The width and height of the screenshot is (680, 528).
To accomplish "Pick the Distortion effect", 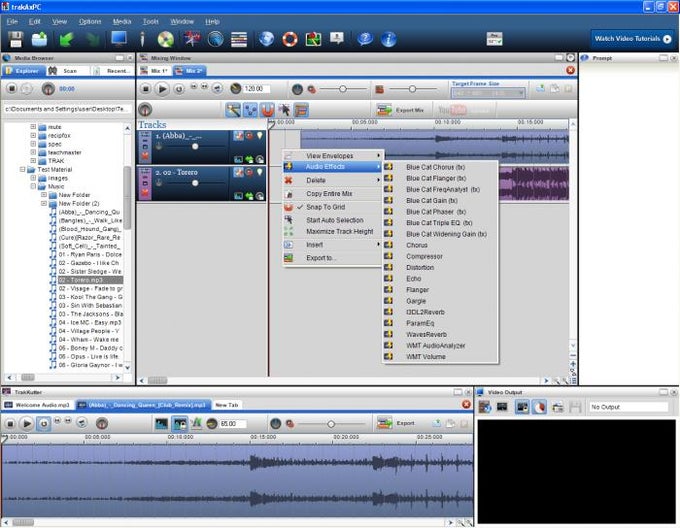I will pos(440,268).
